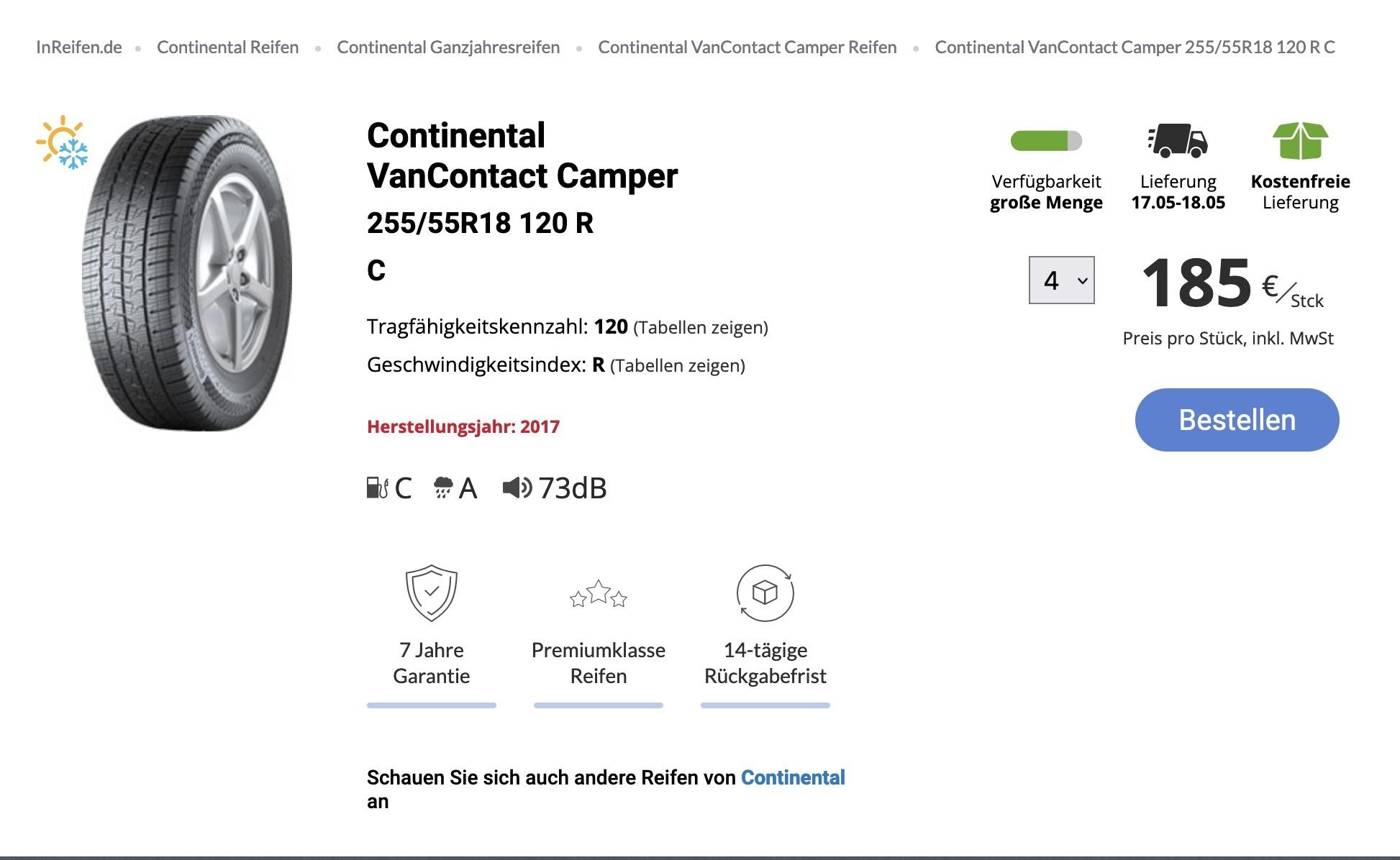Click the 73dB noise speaker icon

pos(517,488)
